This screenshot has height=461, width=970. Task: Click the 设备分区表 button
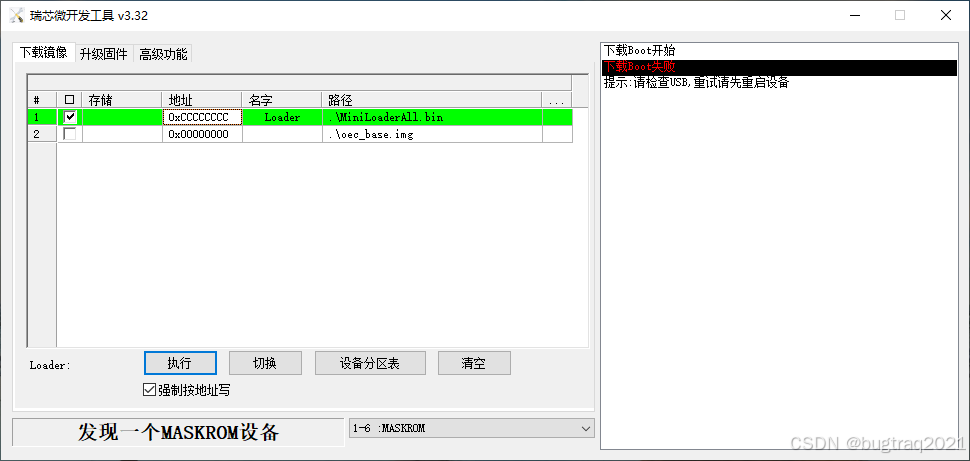coord(370,363)
